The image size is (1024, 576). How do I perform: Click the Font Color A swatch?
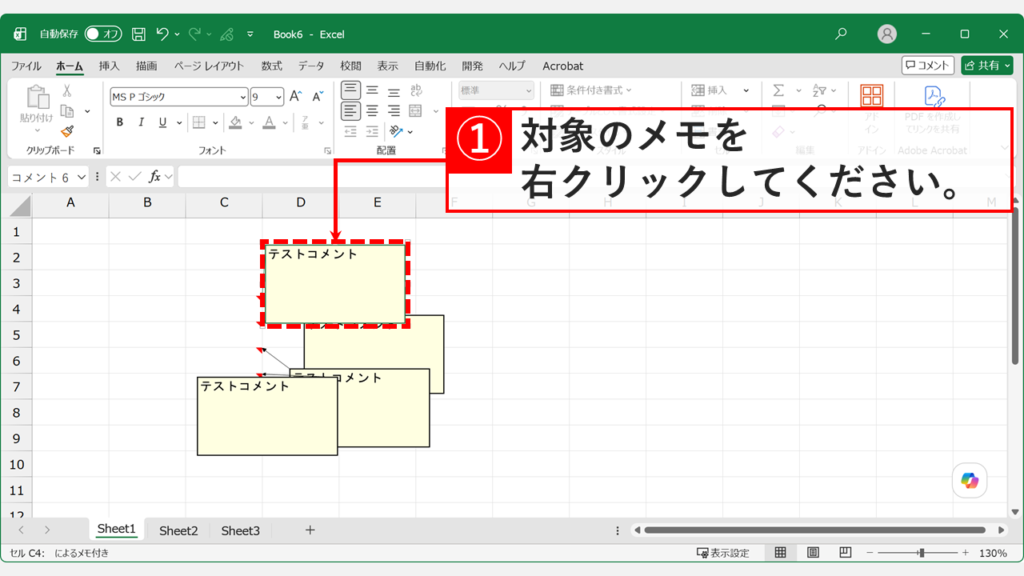[x=269, y=122]
